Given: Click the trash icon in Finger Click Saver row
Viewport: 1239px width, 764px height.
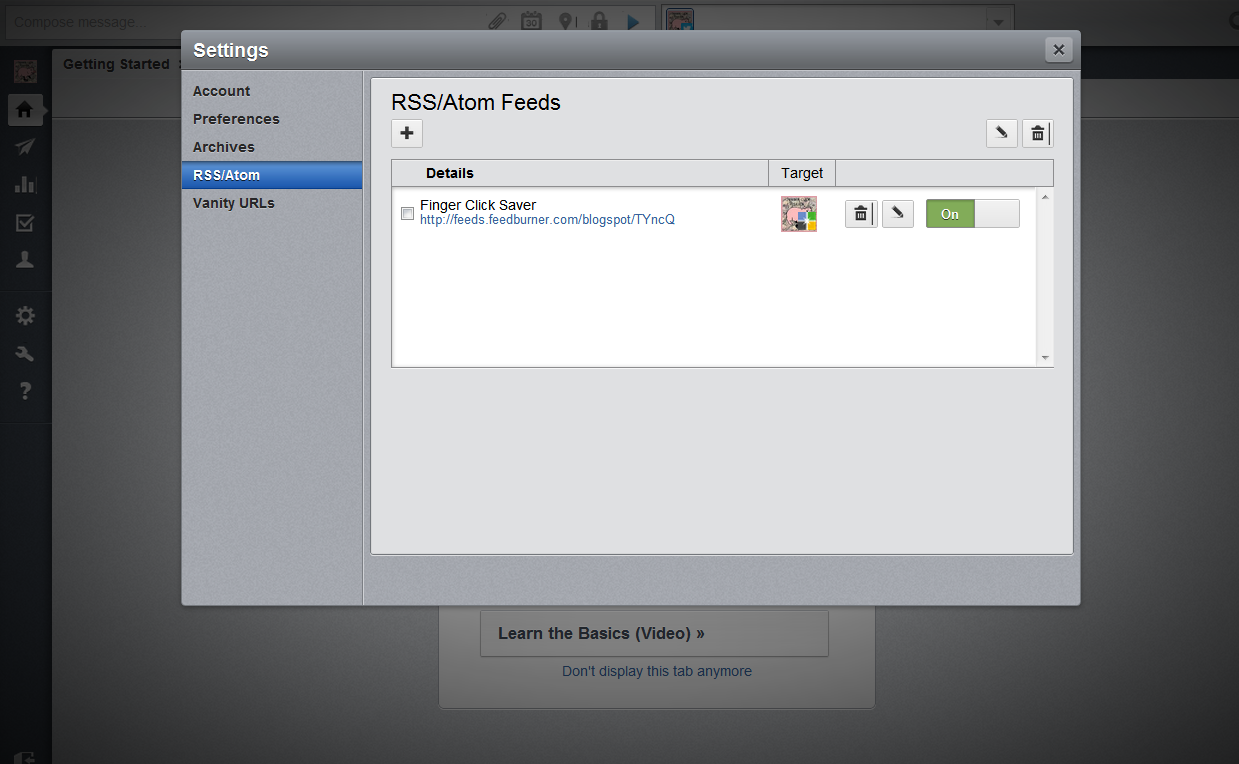Looking at the screenshot, I should tap(861, 214).
